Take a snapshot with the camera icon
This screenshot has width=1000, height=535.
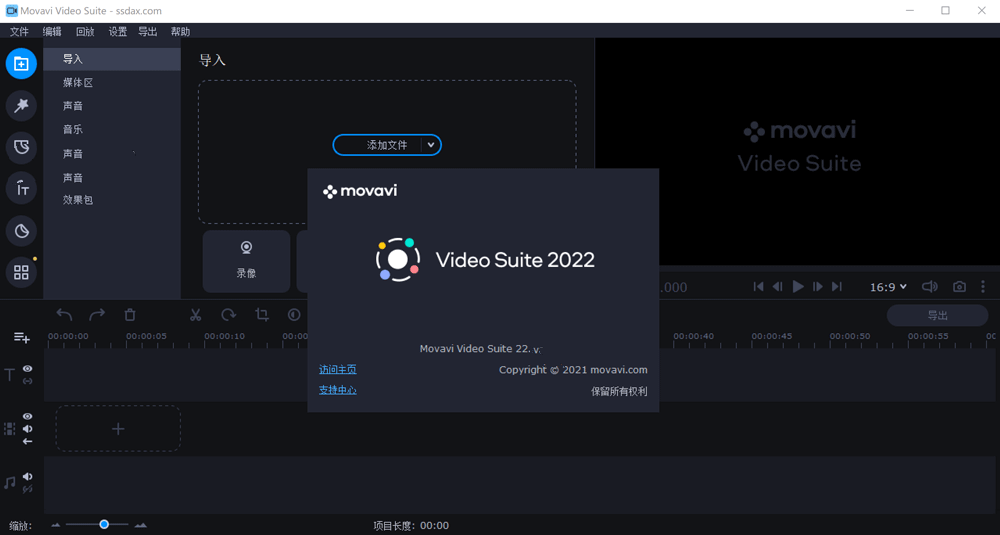point(959,287)
